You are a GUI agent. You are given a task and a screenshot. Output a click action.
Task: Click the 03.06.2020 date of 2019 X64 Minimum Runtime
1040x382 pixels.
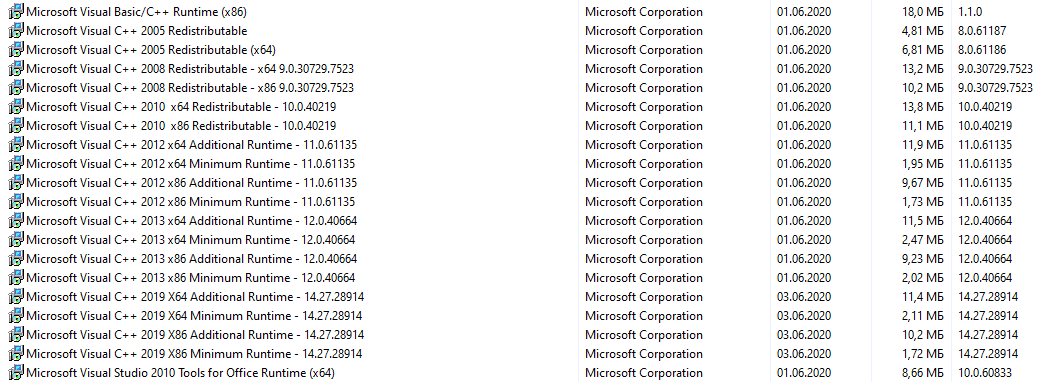(x=803, y=316)
